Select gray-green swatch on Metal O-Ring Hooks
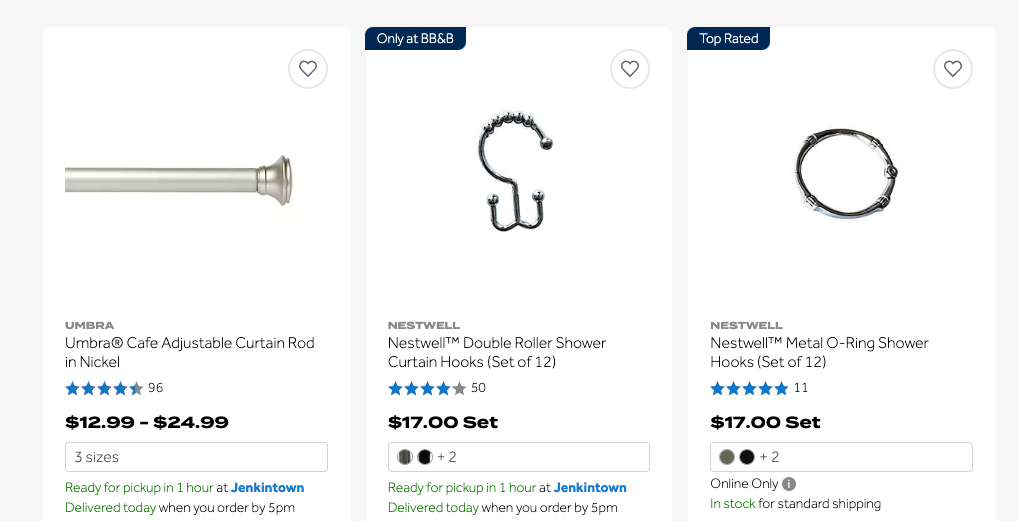Viewport: 1019px width, 521px height. [727, 457]
